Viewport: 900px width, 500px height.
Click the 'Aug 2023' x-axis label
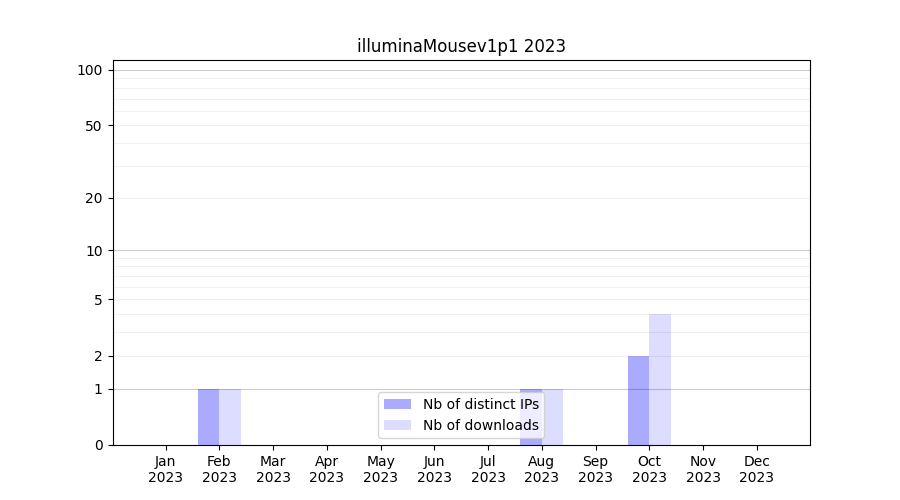tap(541, 469)
